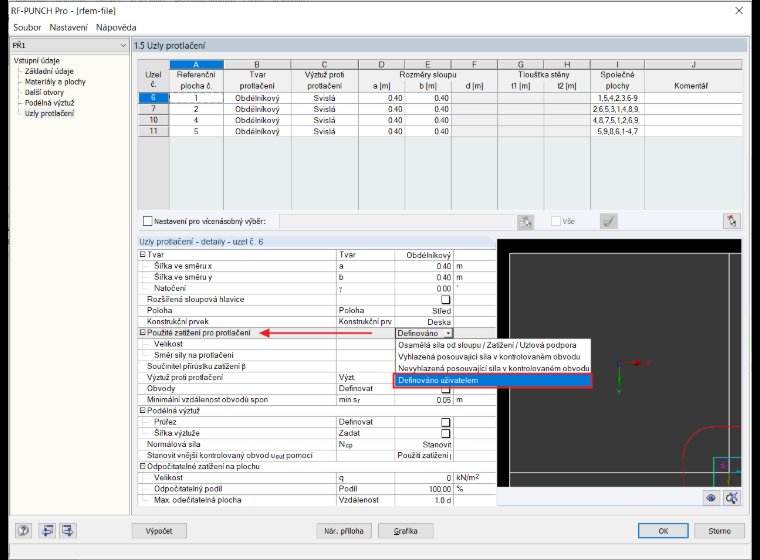Click the pick node selection icon
This screenshot has width=760, height=560.
[x=731, y=221]
